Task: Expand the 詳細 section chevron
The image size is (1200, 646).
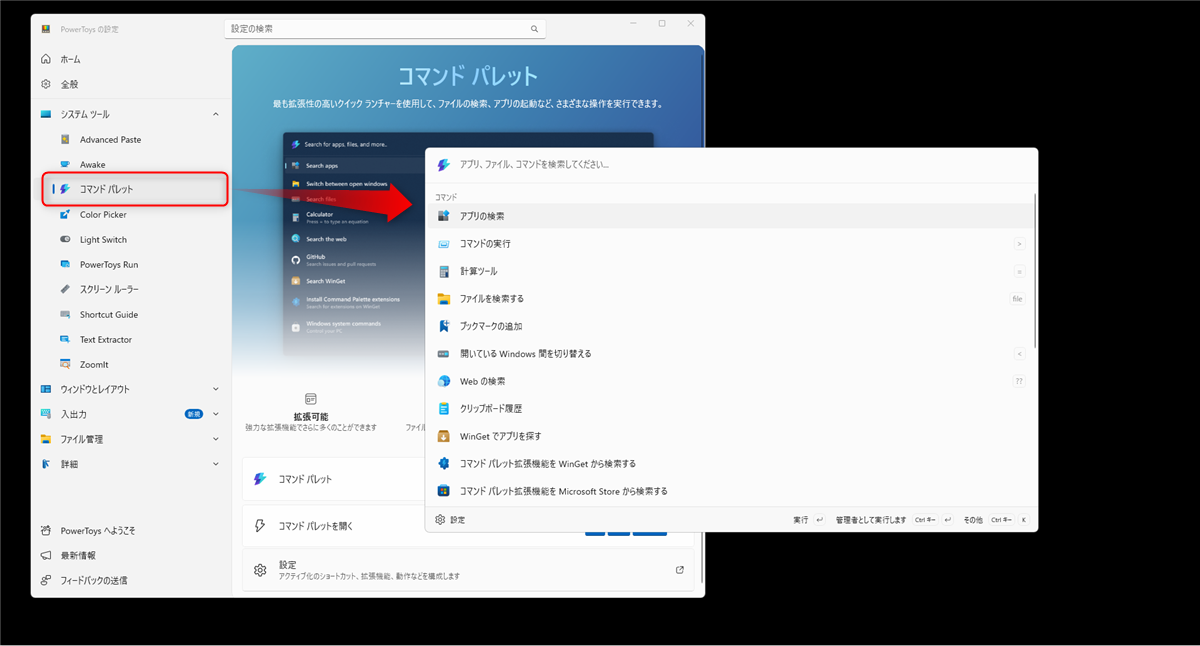Action: click(216, 464)
